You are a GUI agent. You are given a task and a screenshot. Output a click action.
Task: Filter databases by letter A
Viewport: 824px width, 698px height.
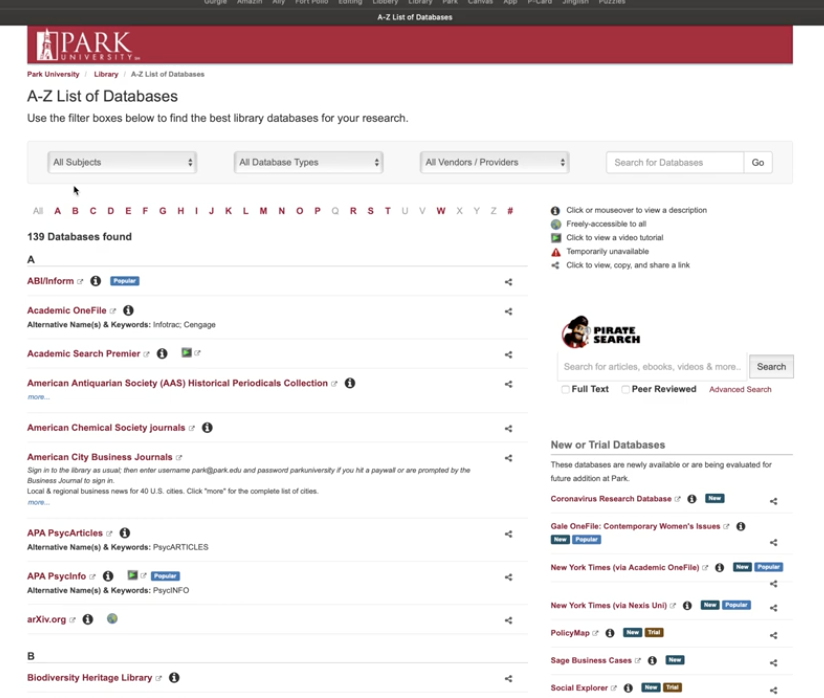click(57, 211)
